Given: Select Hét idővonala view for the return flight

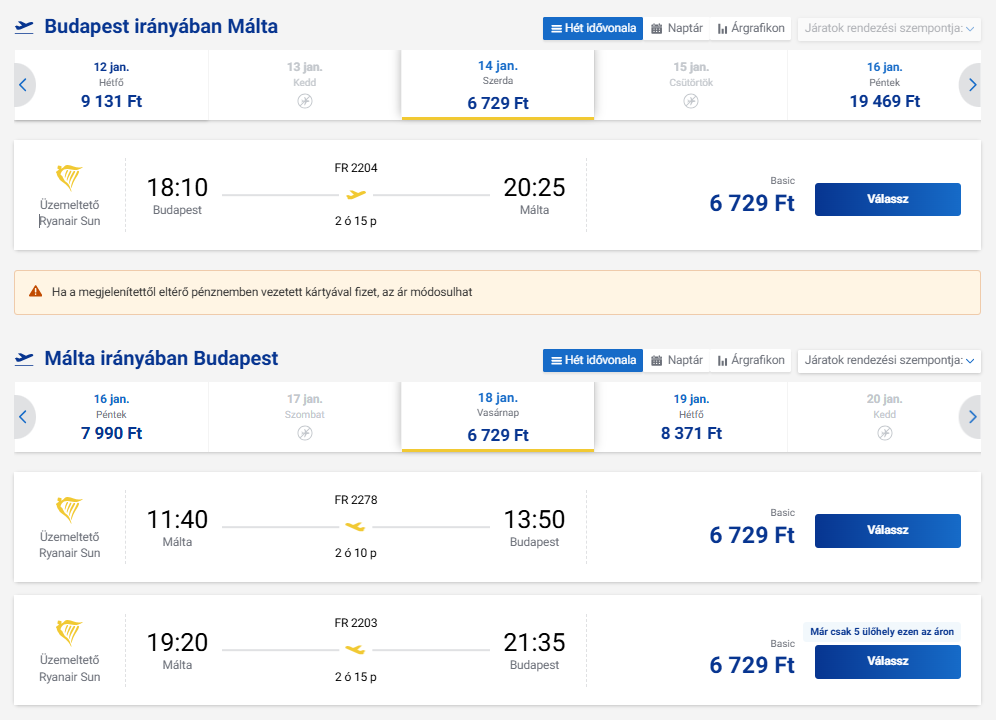Looking at the screenshot, I should 593,360.
